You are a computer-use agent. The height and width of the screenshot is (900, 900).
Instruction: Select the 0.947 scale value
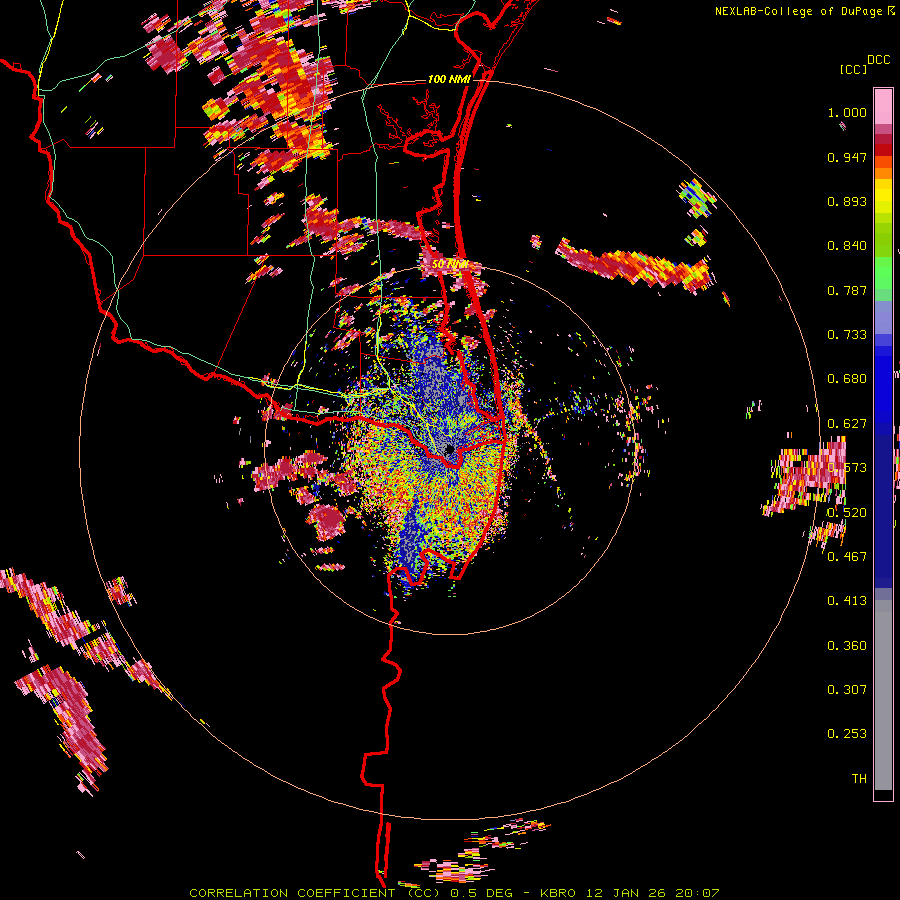tap(847, 157)
